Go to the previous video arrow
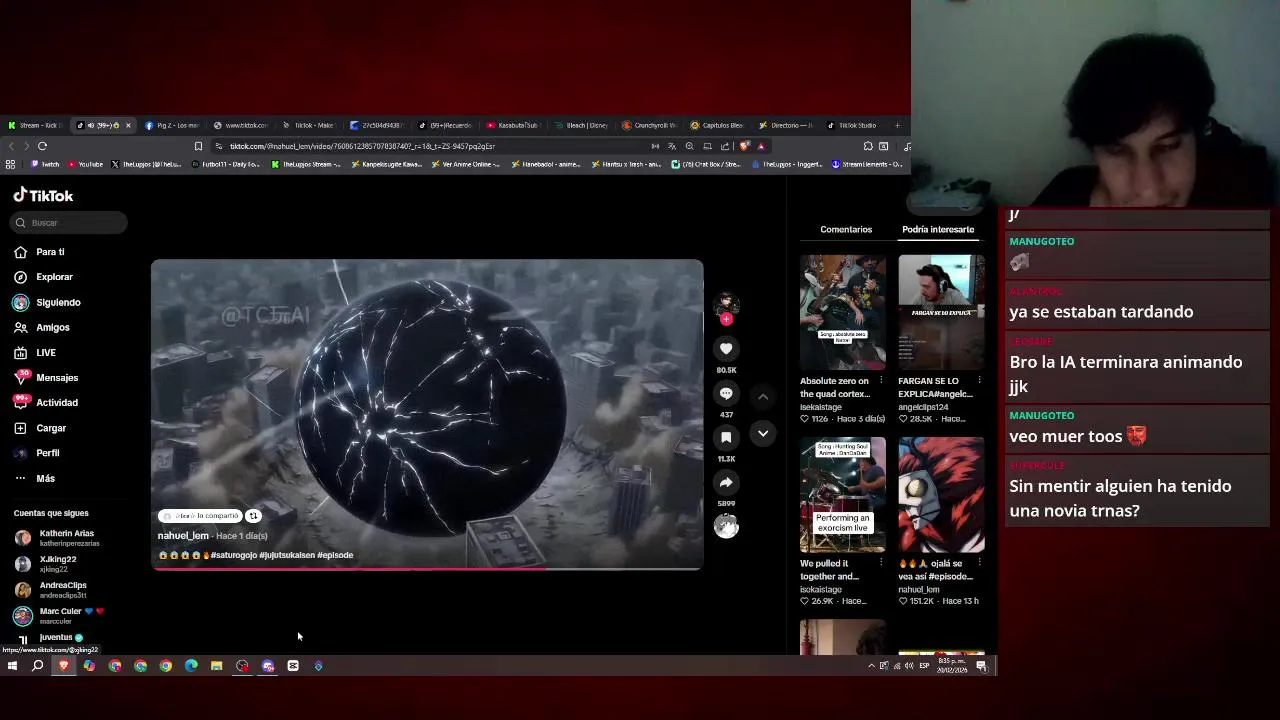The image size is (1280, 720). pos(762,397)
